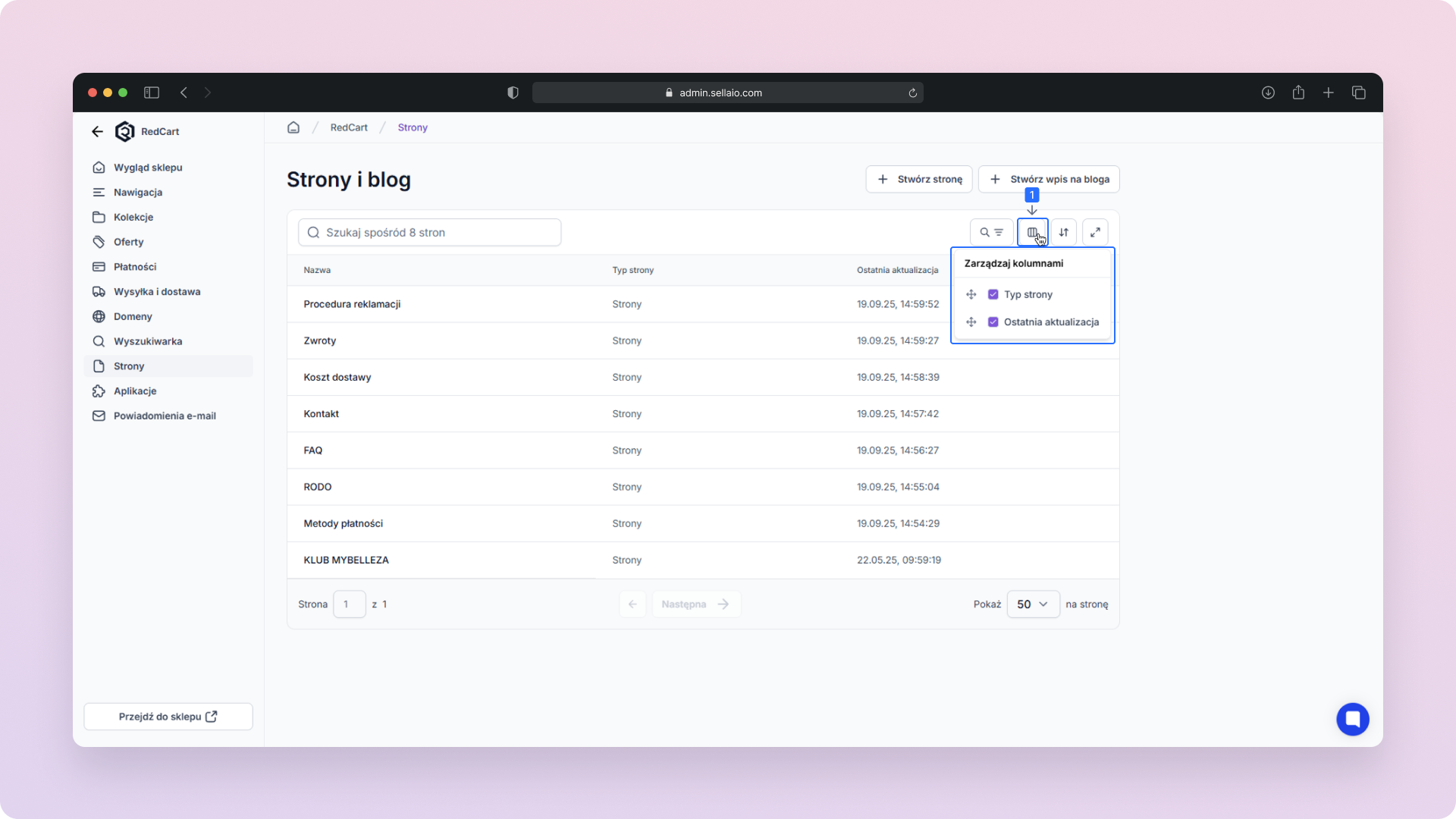Viewport: 1456px width, 819px height.
Task: Click the Safari sidebar toggle icon
Action: (152, 93)
